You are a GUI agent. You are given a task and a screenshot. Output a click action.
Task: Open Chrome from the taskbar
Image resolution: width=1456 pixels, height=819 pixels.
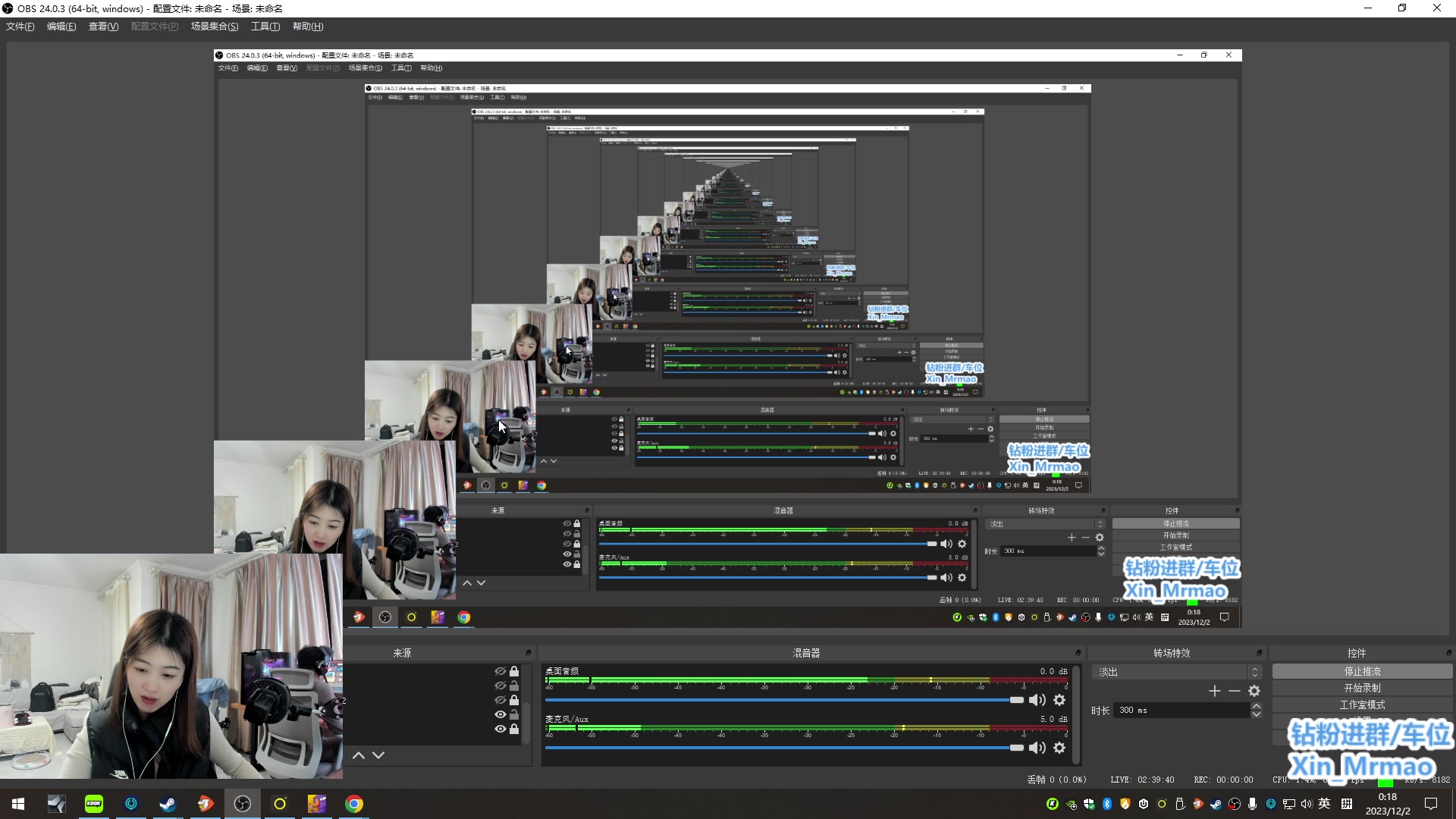pos(354,804)
